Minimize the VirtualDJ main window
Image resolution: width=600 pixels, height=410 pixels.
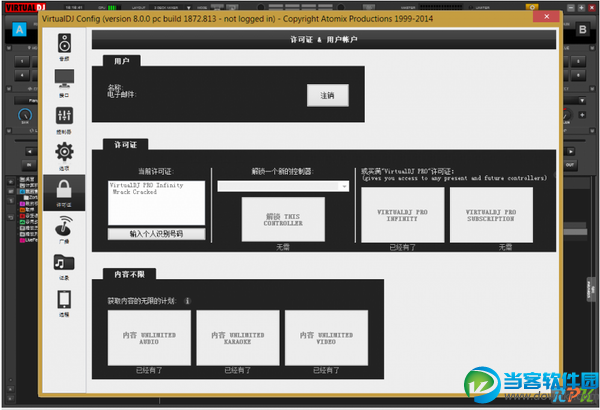[571, 8]
